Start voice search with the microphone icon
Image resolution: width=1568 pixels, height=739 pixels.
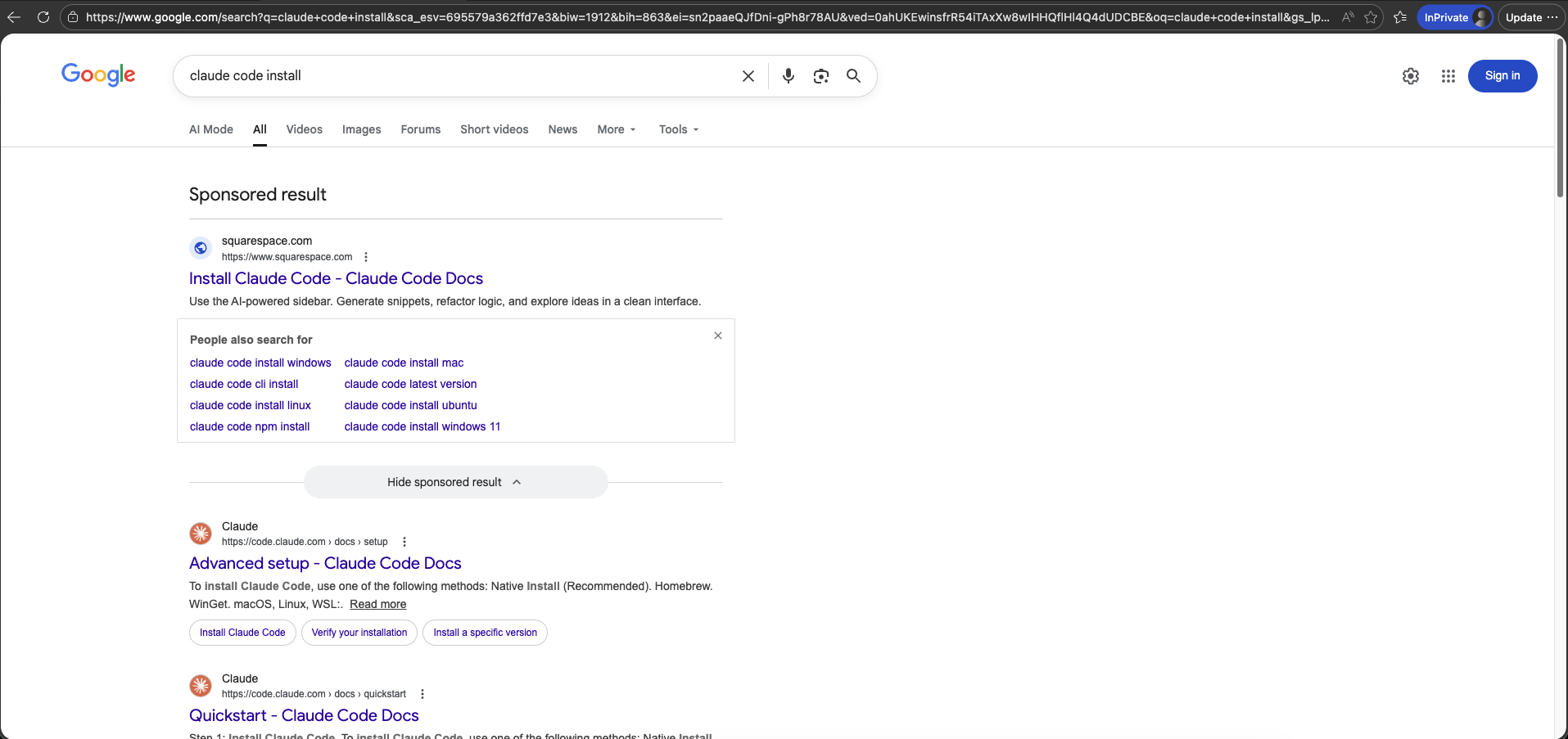click(789, 76)
